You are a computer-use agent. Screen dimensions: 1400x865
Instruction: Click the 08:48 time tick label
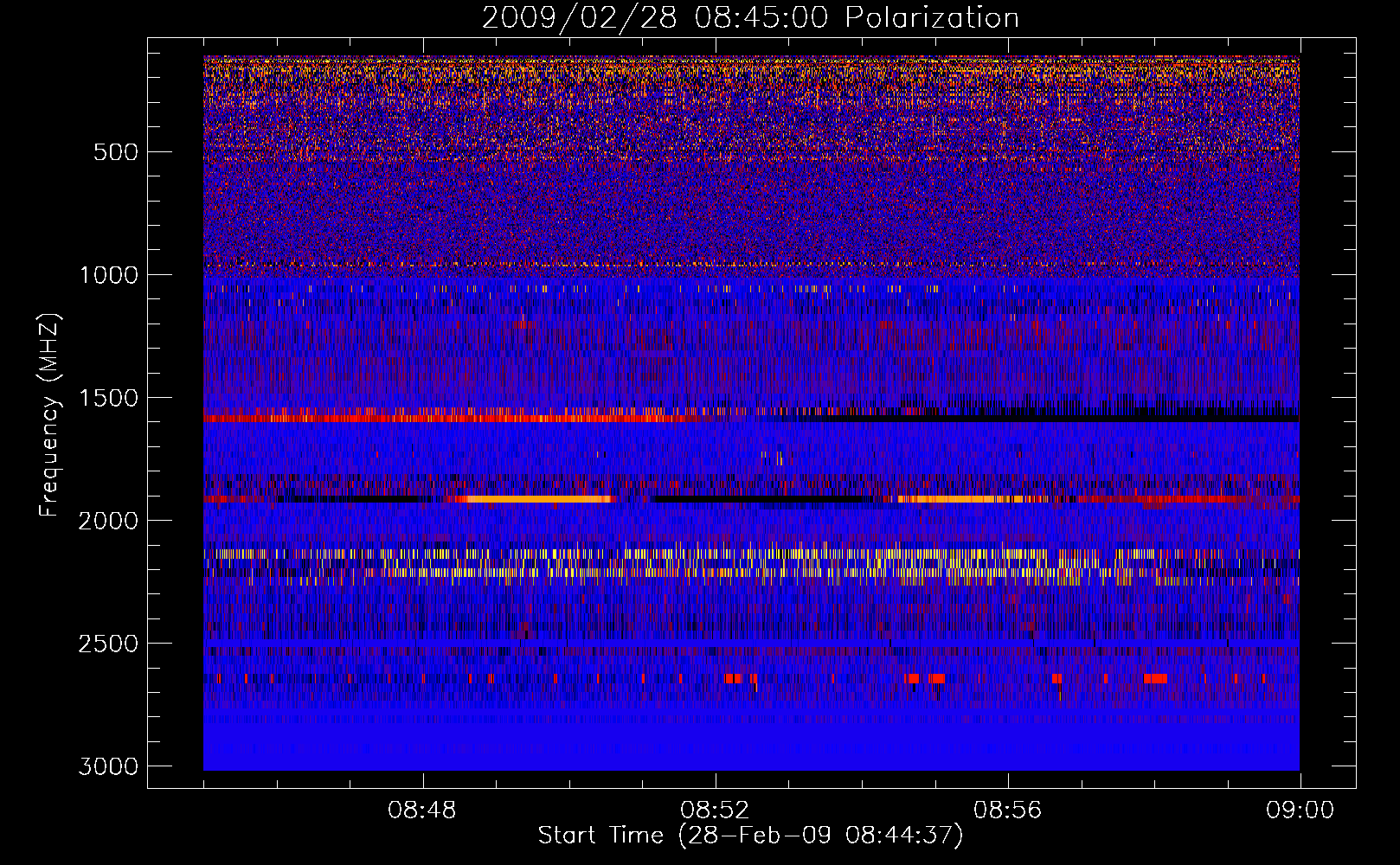(422, 811)
